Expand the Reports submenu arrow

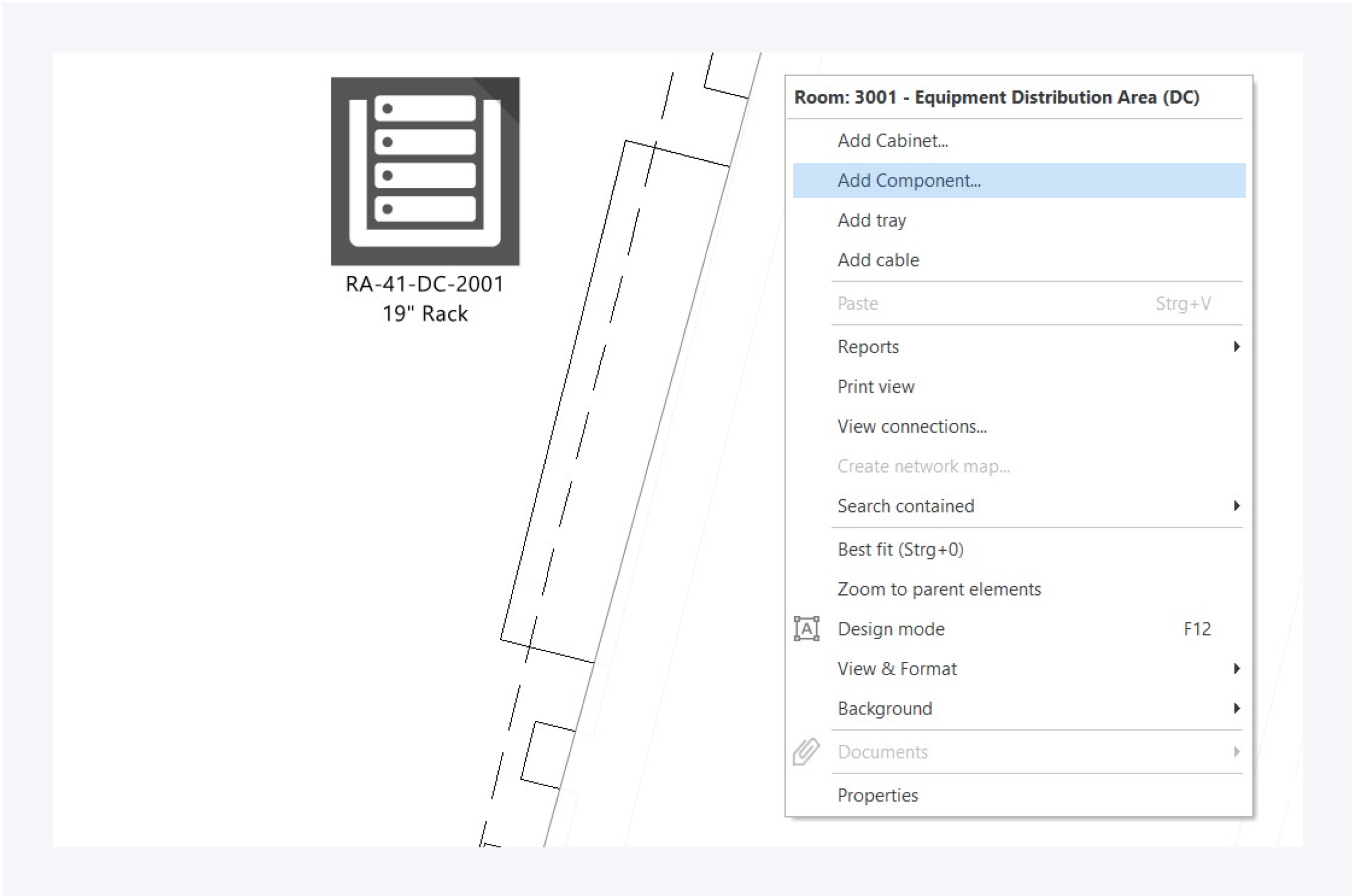coord(1236,347)
